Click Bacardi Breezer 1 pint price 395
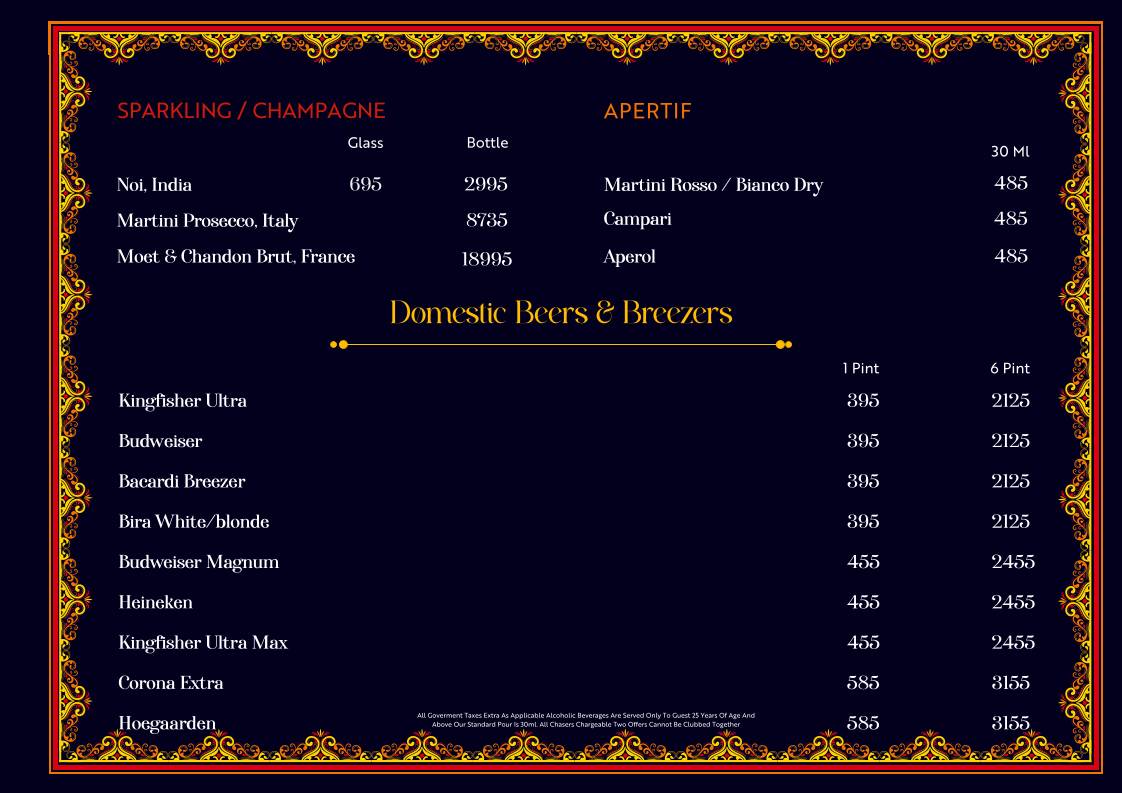Image resolution: width=1122 pixels, height=793 pixels. [863, 481]
